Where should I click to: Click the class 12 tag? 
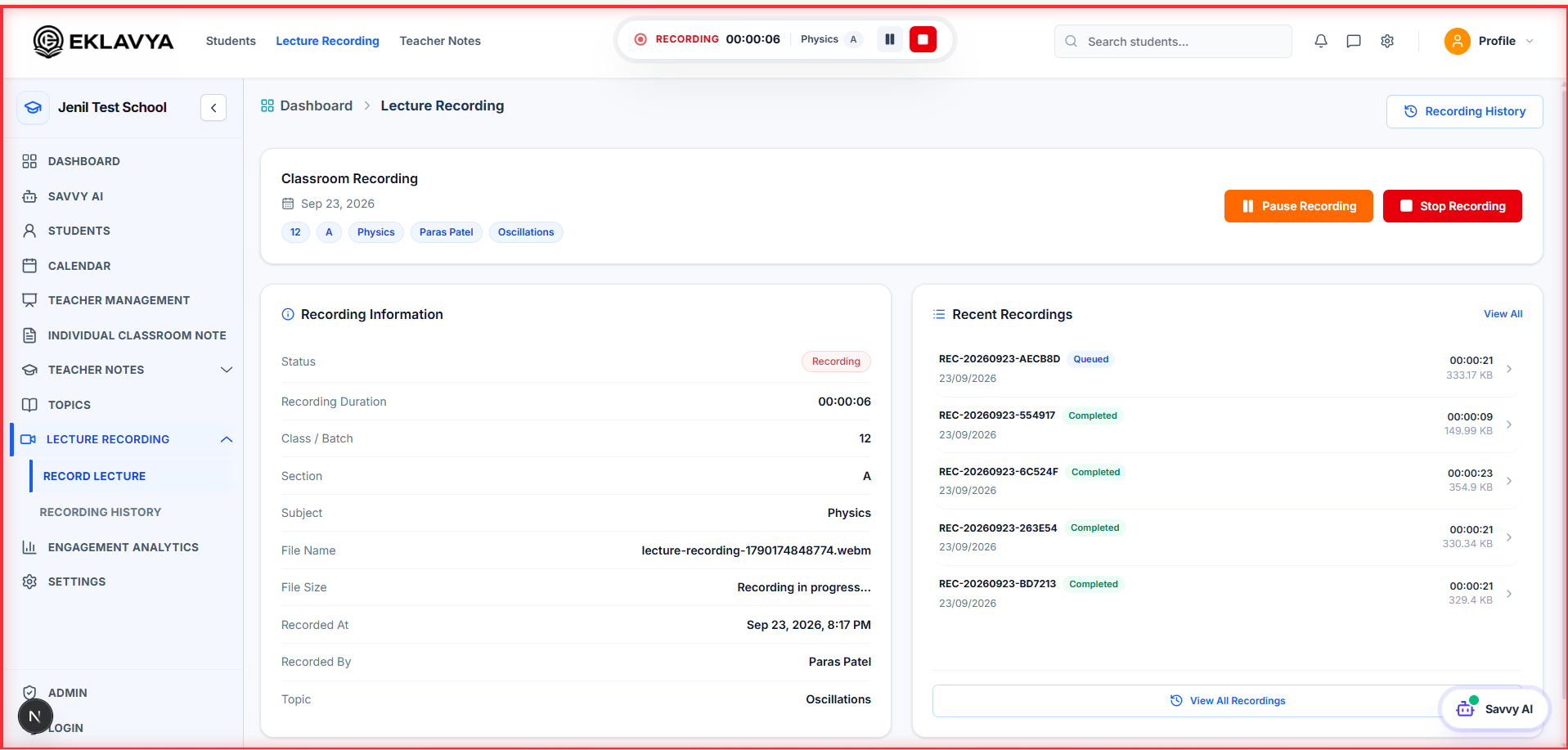pos(295,232)
